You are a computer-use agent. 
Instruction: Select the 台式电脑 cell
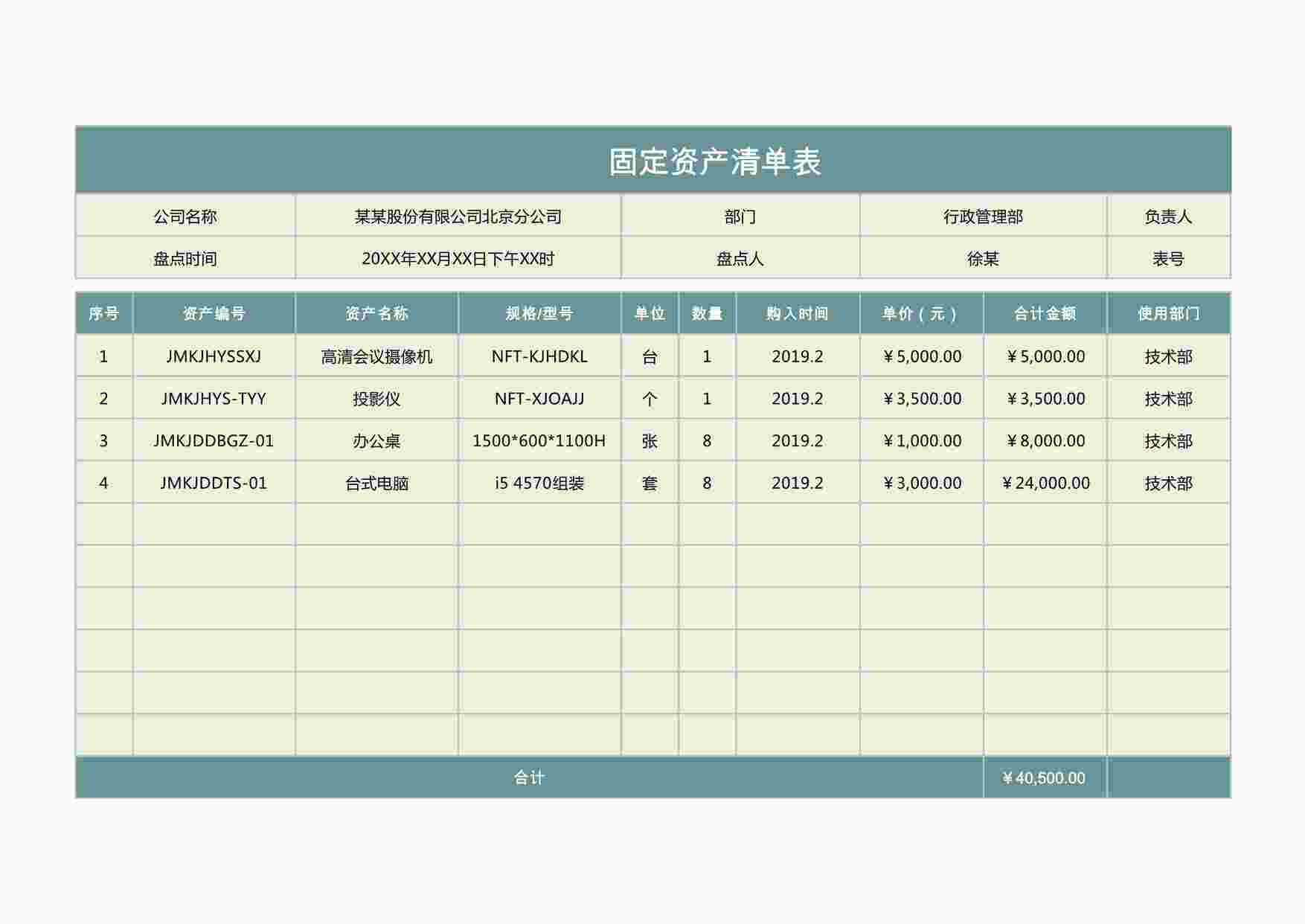[377, 482]
